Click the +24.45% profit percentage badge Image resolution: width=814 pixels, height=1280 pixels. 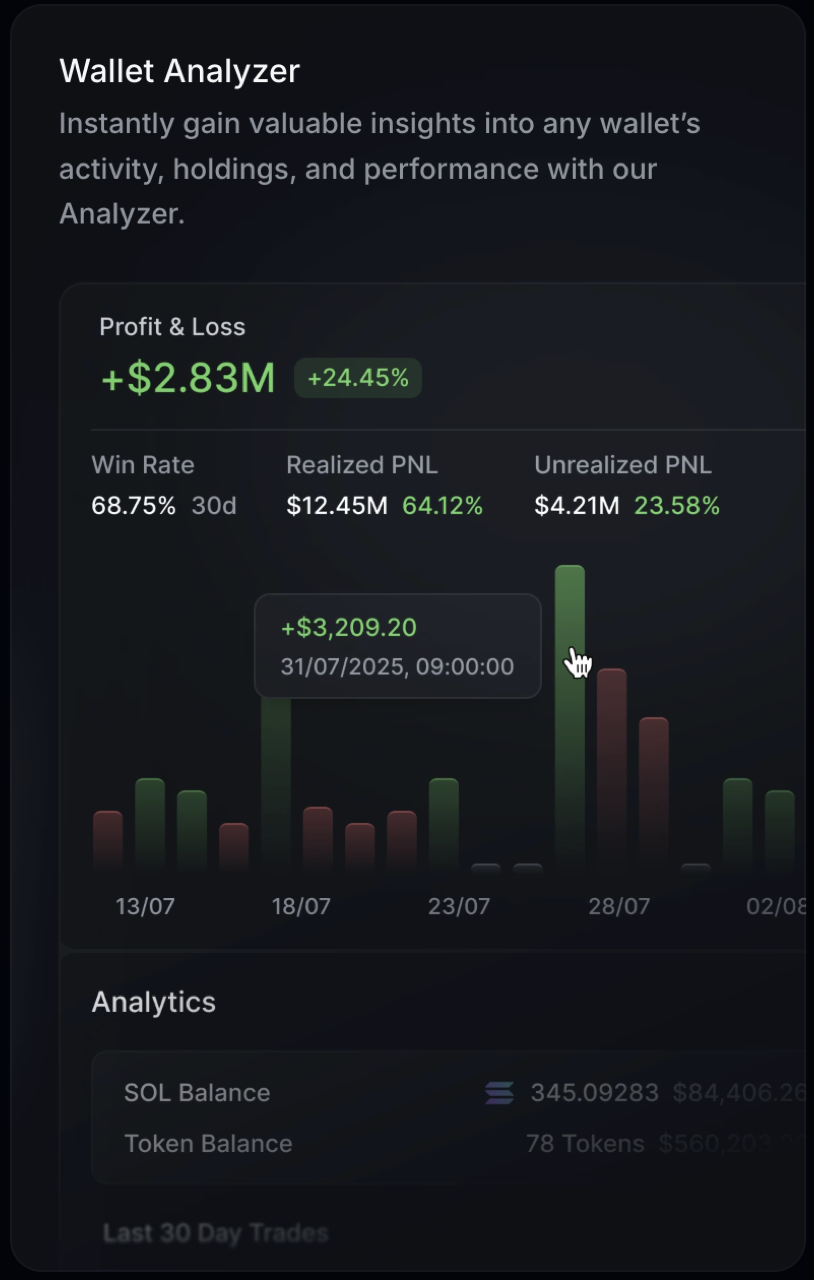(358, 378)
